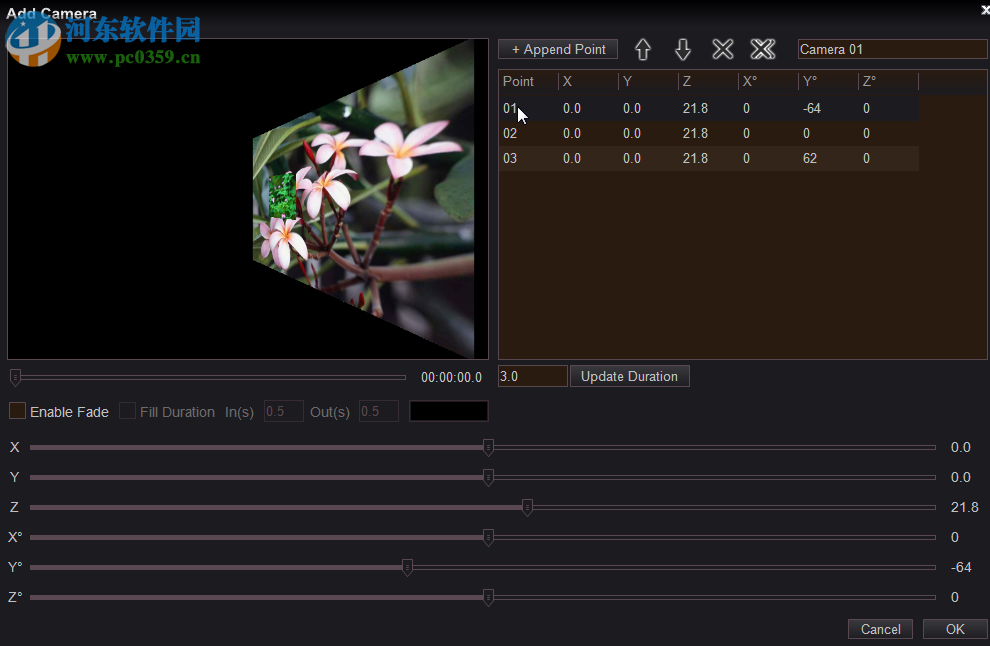Open the fade color swatch
This screenshot has height=646, width=990.
[448, 411]
